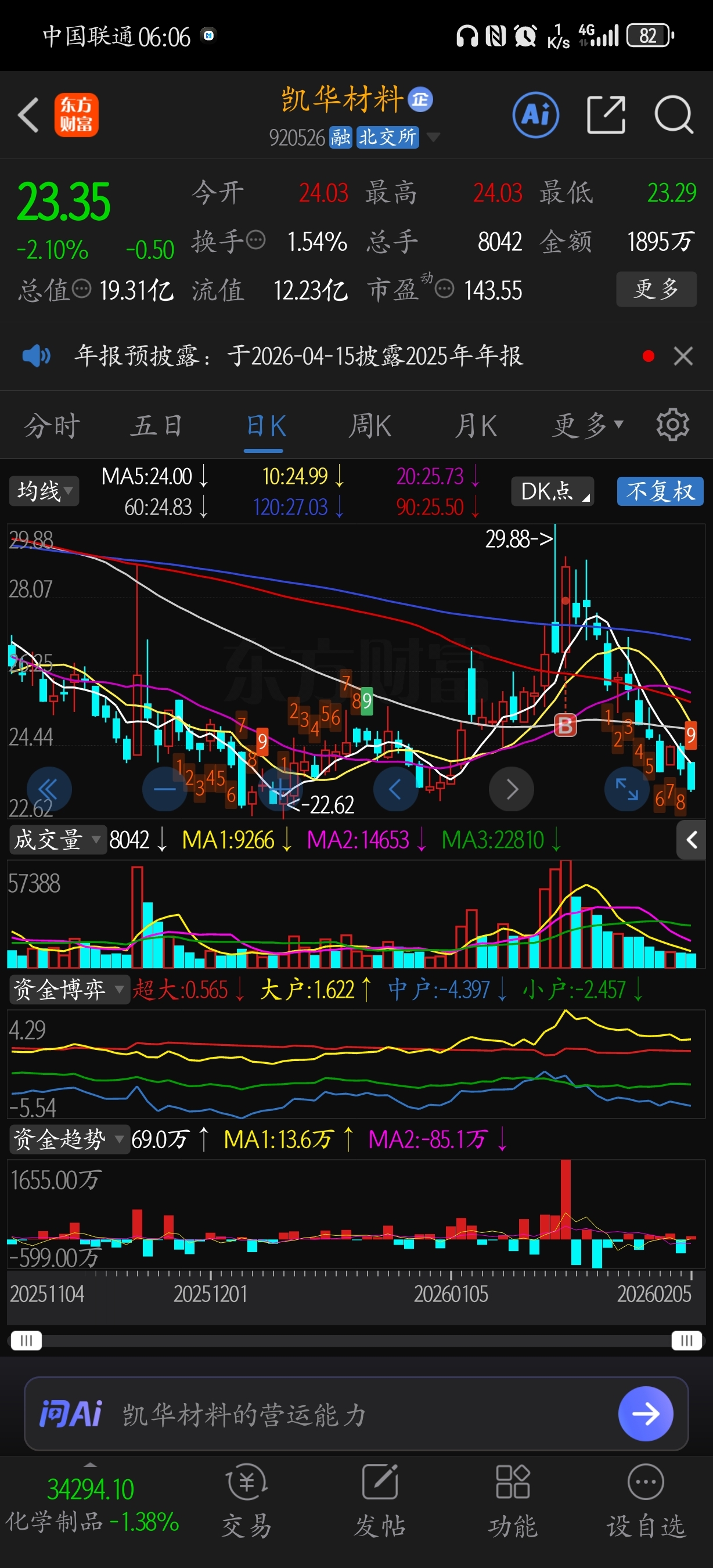
Task: Play announcement with the speaker icon
Action: pos(37,355)
